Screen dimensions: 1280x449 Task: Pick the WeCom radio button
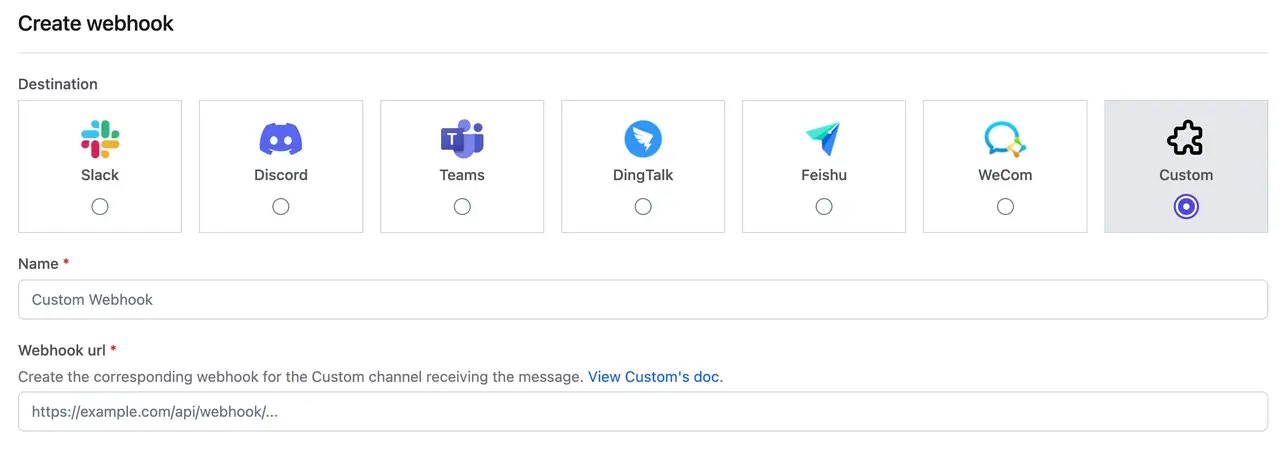click(x=1005, y=206)
